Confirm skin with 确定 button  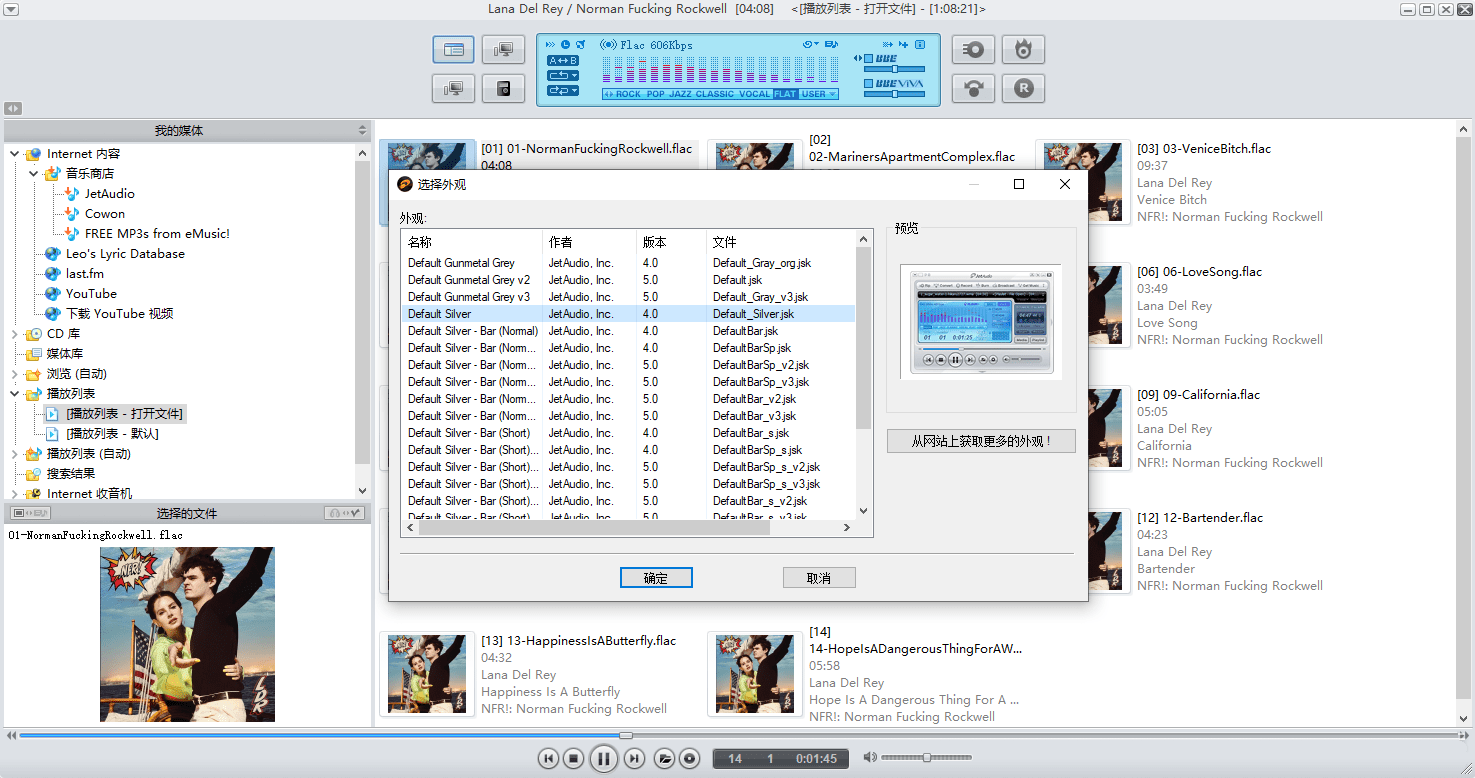tap(656, 578)
